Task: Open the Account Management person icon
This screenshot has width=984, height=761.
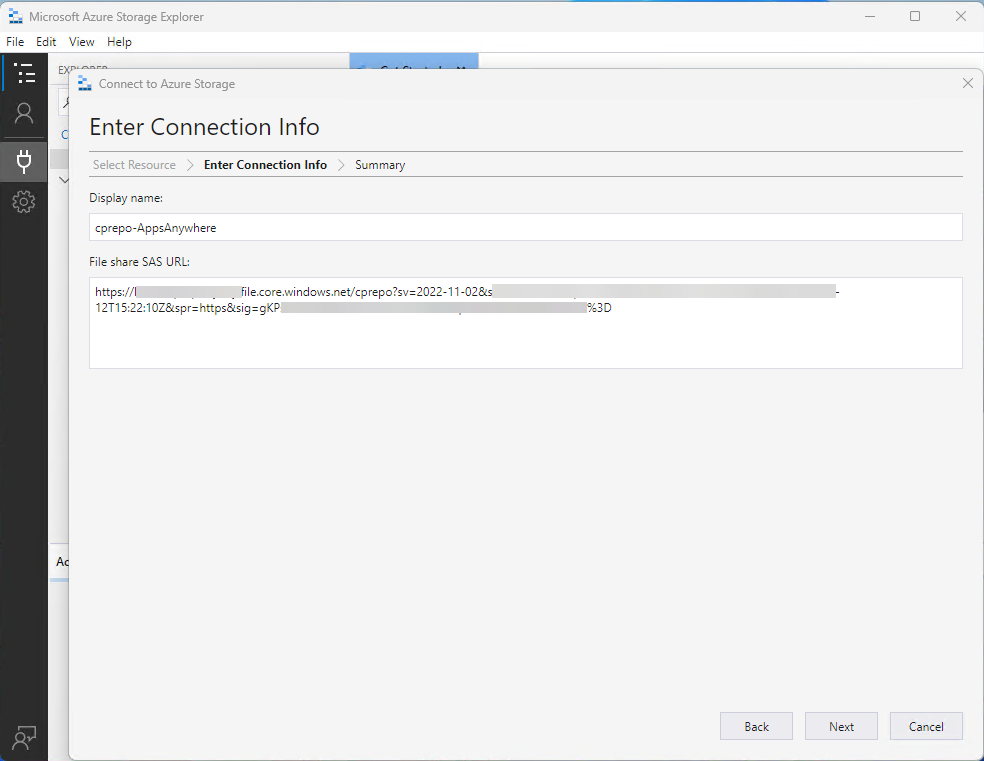Action: (x=24, y=113)
